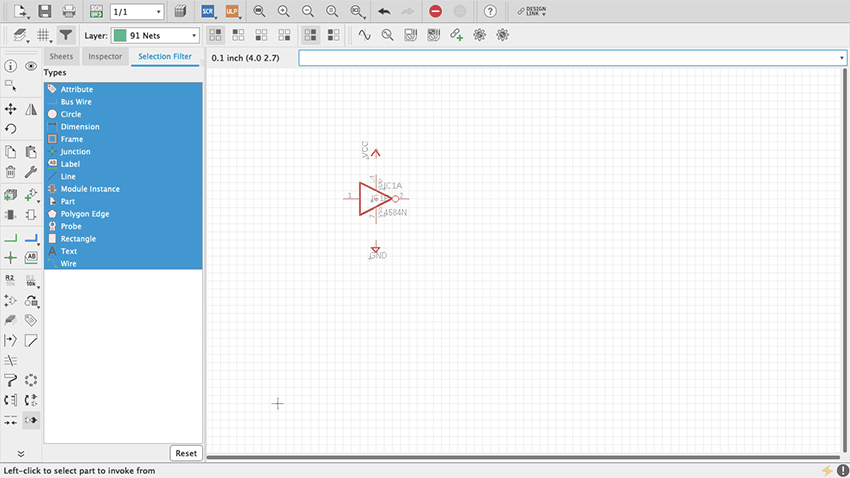
Task: Click the Undo arrow
Action: [x=384, y=11]
